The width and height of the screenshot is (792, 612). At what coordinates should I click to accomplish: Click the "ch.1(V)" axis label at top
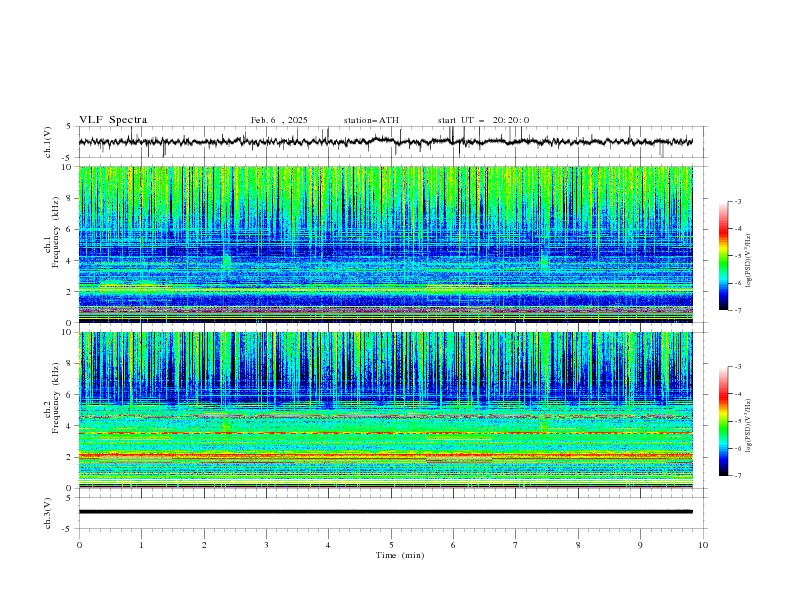[x=48, y=142]
